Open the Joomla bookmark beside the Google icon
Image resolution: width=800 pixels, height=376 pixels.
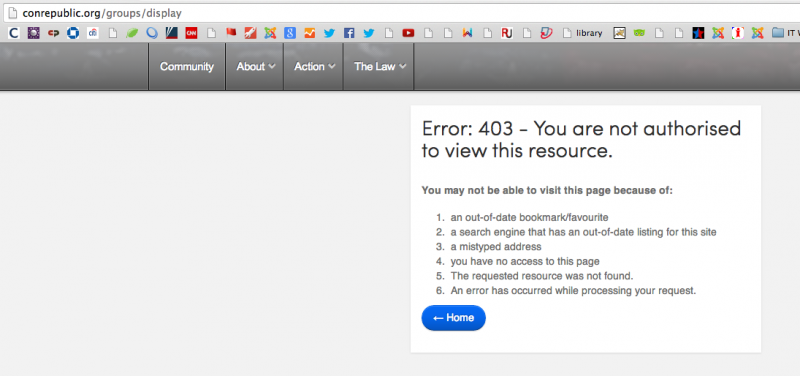pos(270,33)
